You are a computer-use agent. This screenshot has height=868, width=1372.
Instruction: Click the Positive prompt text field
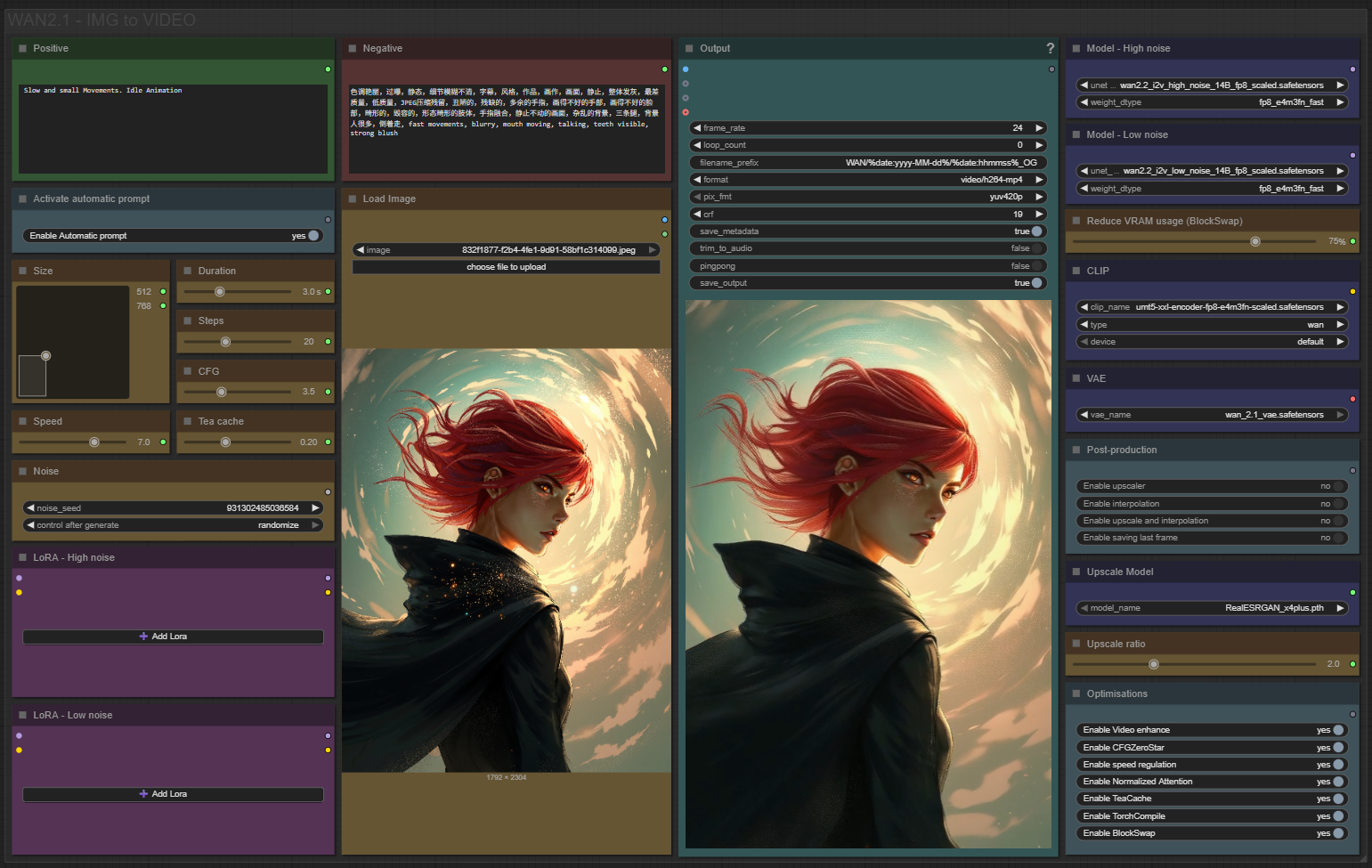click(x=173, y=128)
